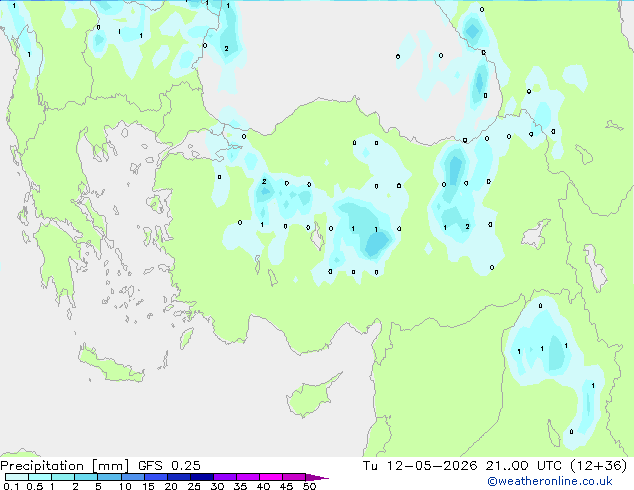This screenshot has height=490, width=634.
Task: Pick the legend swatch between 5 and 10
Action: tap(109, 477)
